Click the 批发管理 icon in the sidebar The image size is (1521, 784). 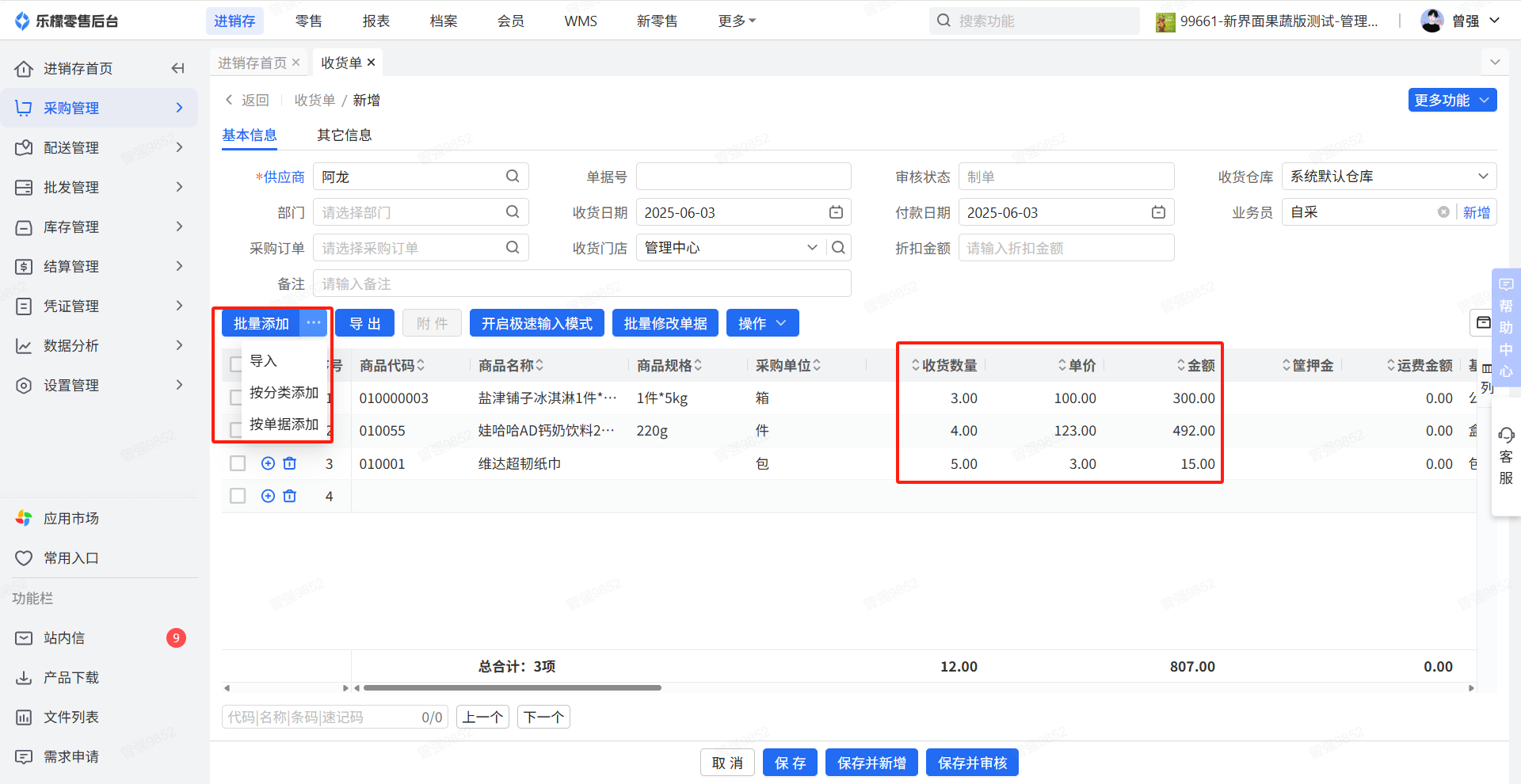point(24,187)
